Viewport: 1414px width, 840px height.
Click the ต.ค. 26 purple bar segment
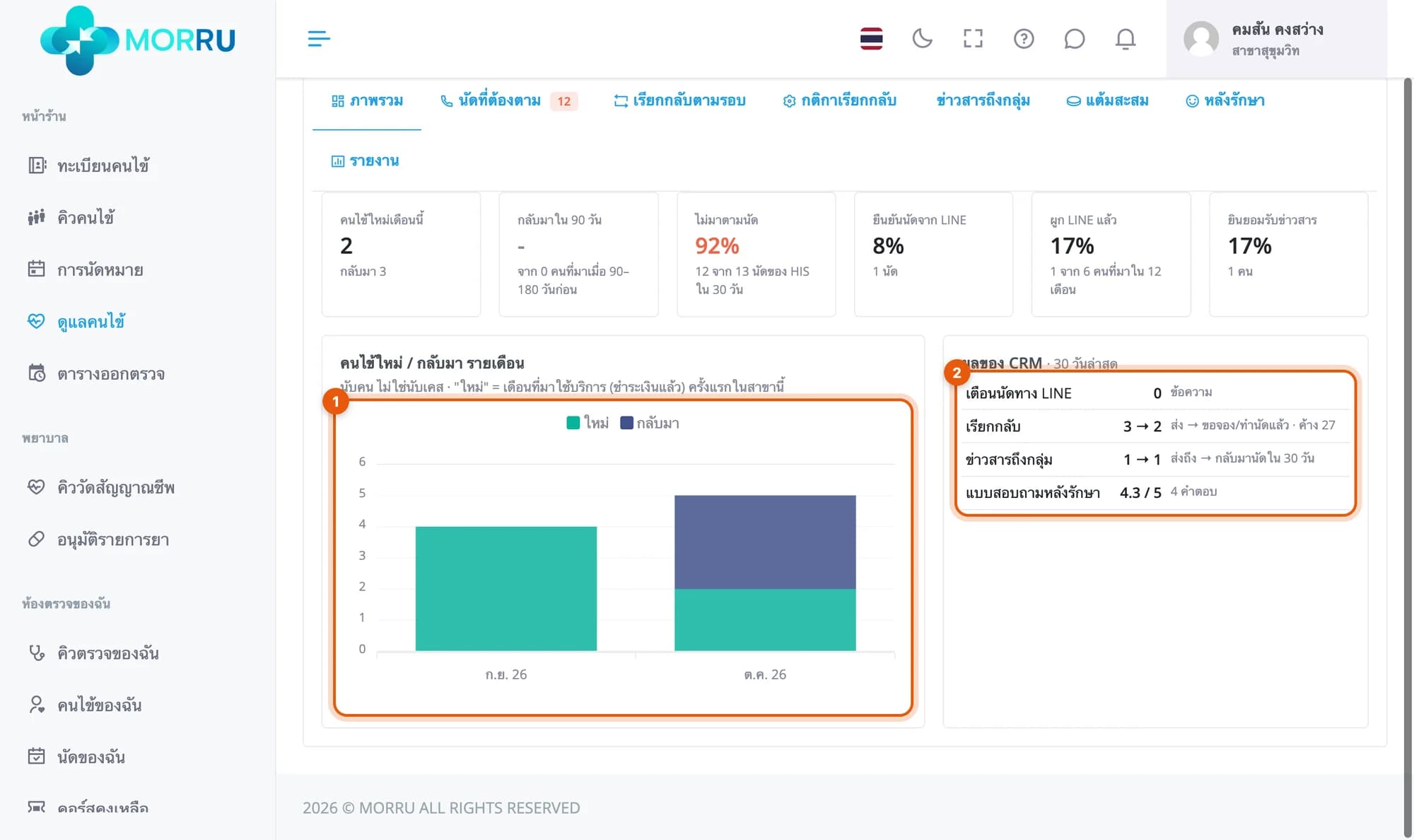pos(765,542)
